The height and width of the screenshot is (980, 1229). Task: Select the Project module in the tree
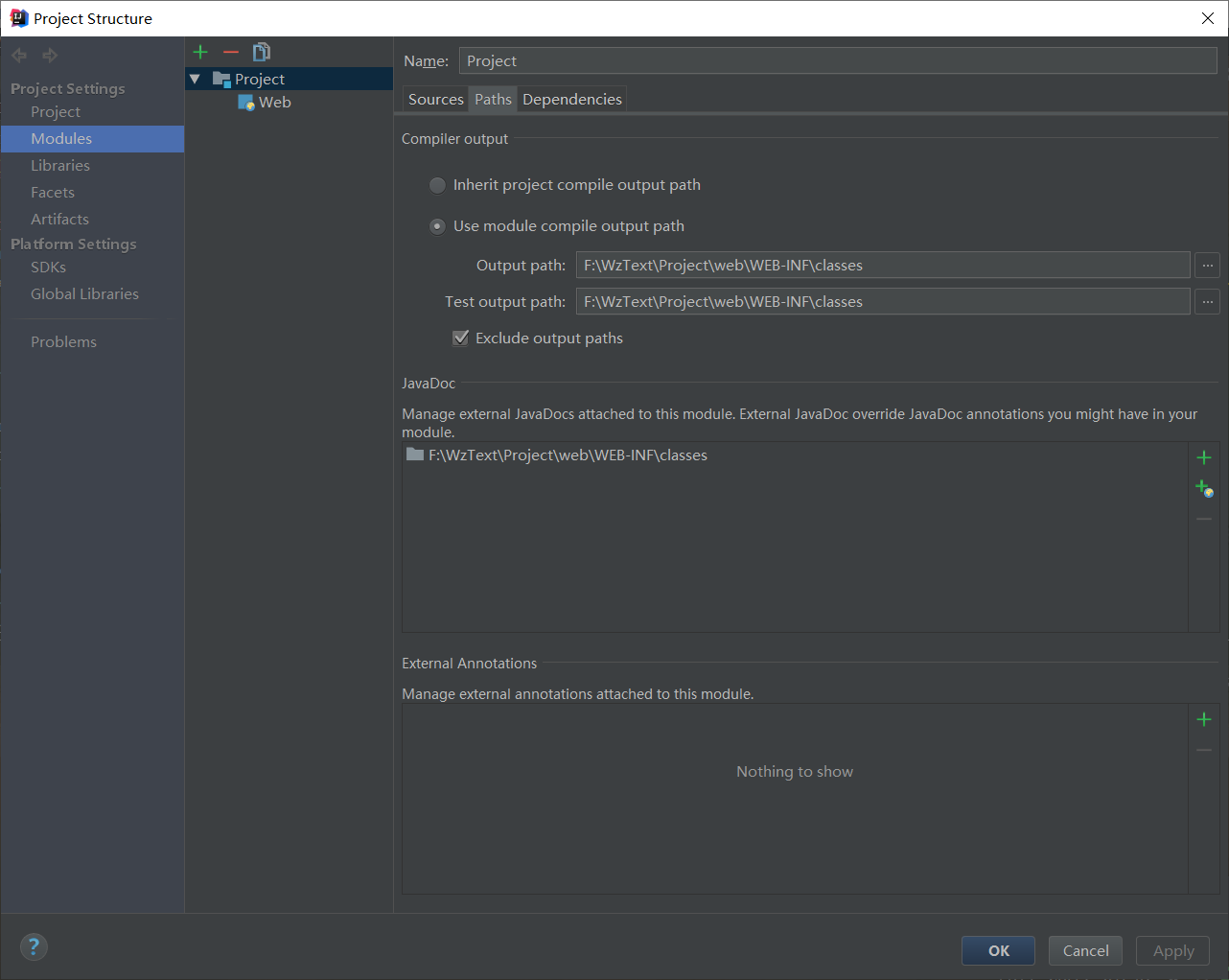(290, 80)
